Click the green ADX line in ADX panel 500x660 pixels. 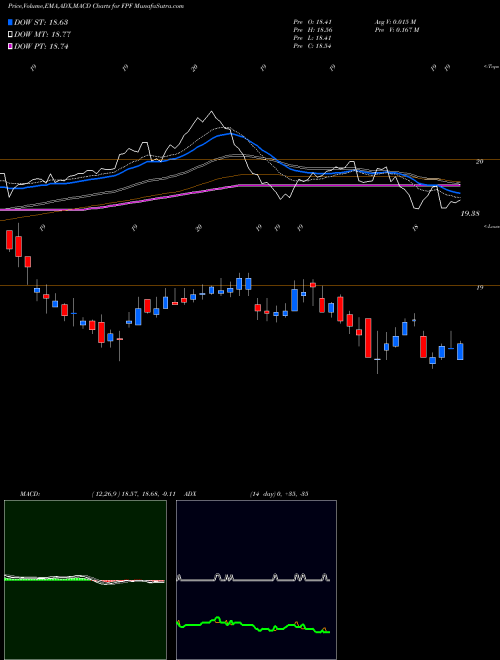tap(253, 625)
